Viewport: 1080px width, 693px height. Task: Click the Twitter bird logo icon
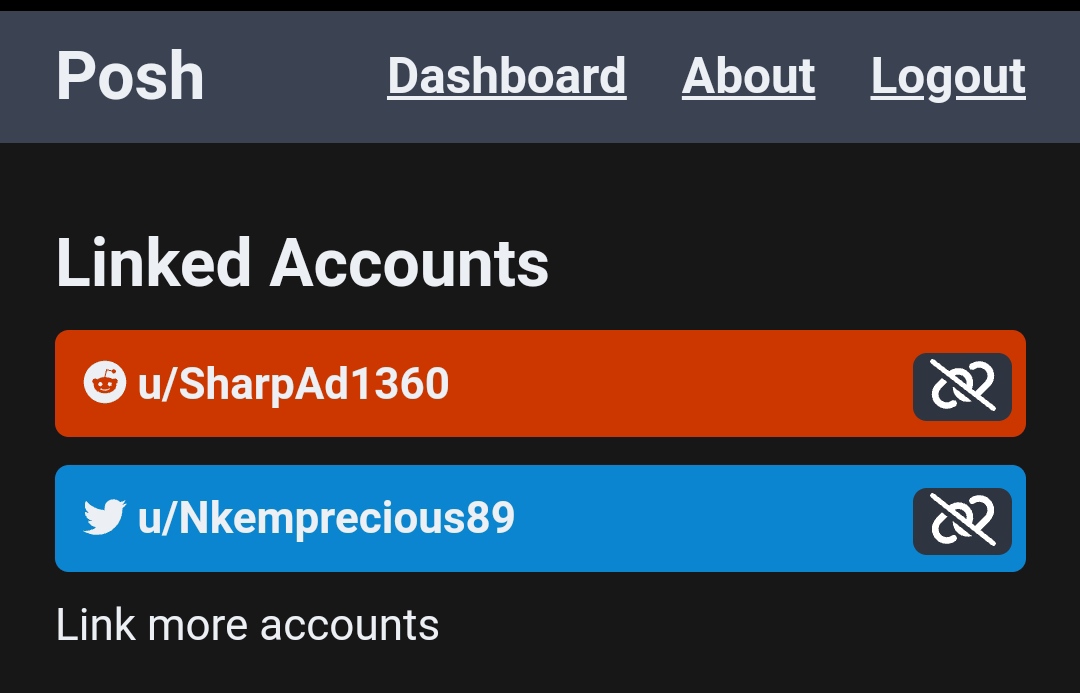point(105,517)
